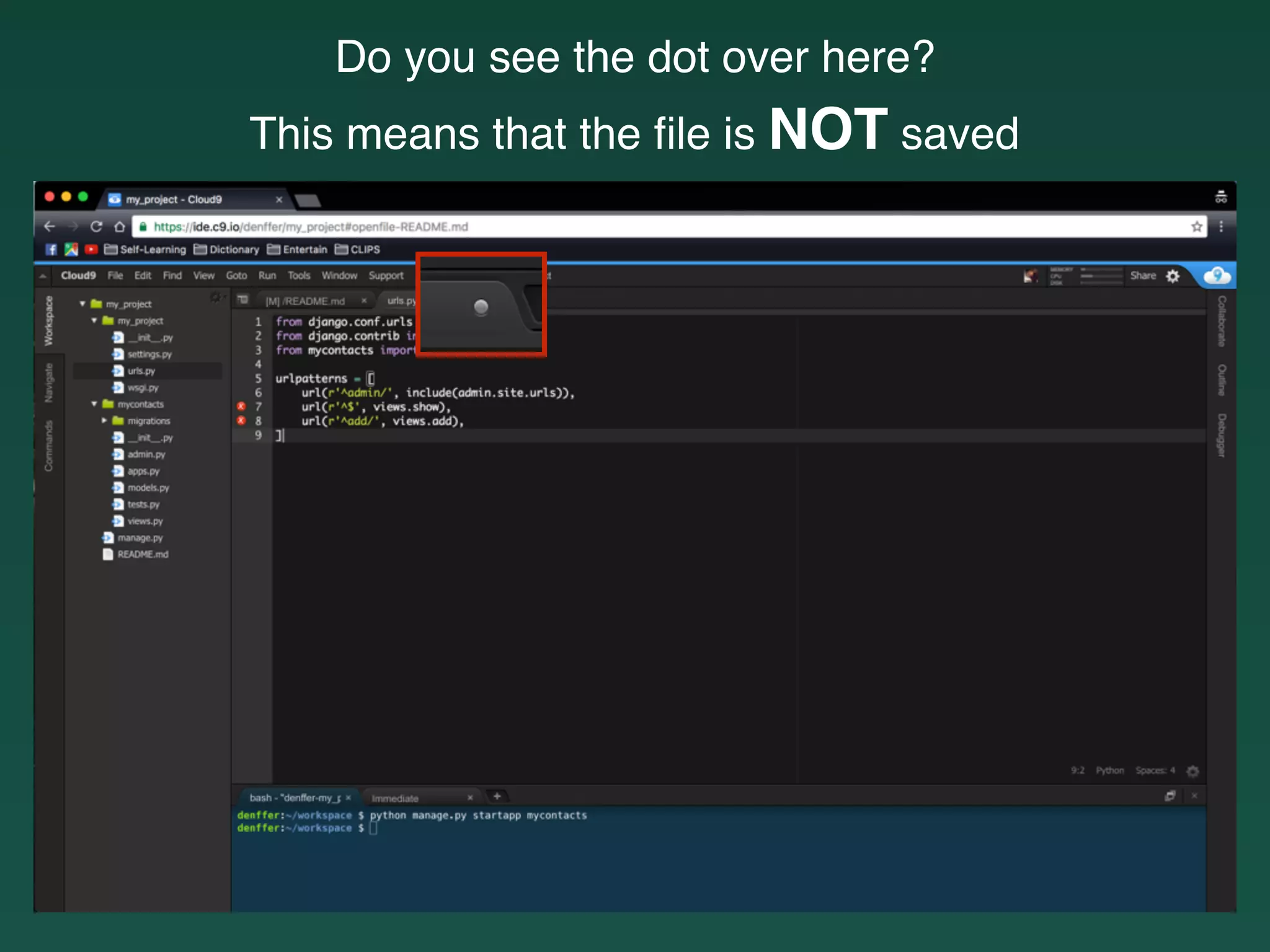This screenshot has width=1270, height=952.
Task: Open Facebook bookmark icon
Action: click(x=51, y=250)
